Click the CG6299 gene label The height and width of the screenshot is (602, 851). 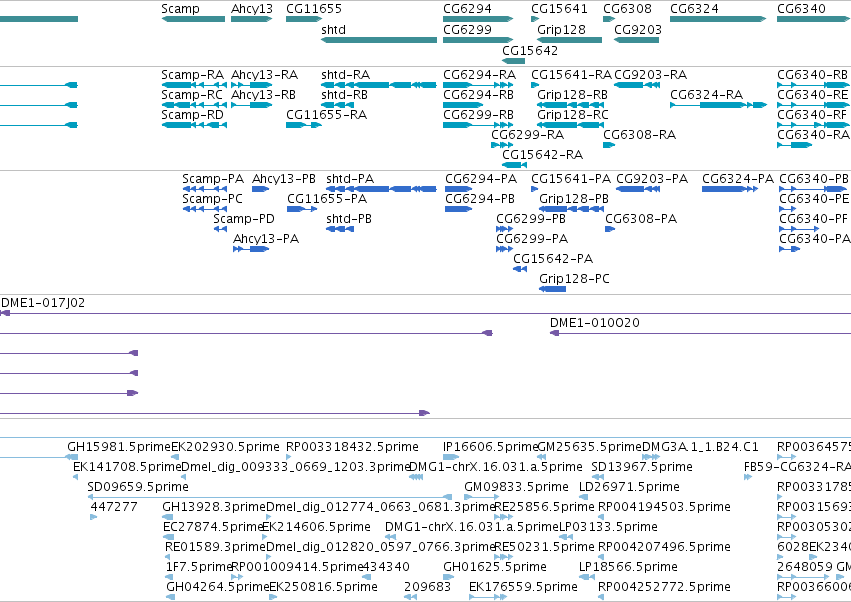click(467, 29)
